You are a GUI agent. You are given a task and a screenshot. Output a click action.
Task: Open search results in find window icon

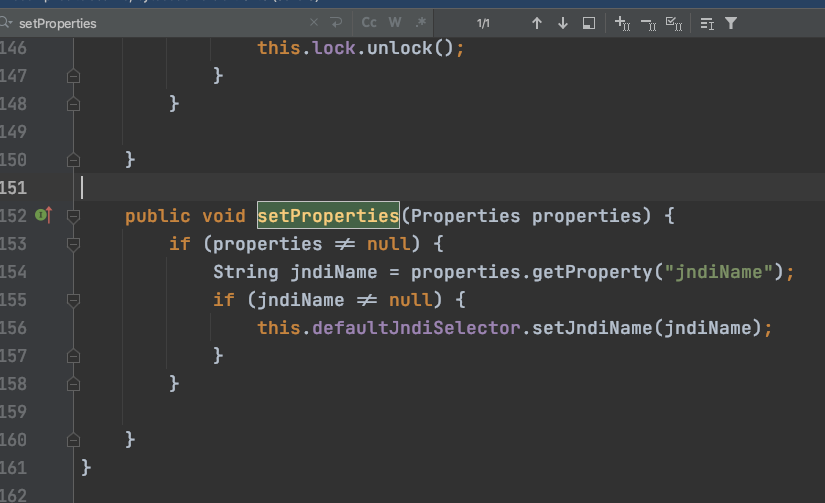tap(589, 23)
